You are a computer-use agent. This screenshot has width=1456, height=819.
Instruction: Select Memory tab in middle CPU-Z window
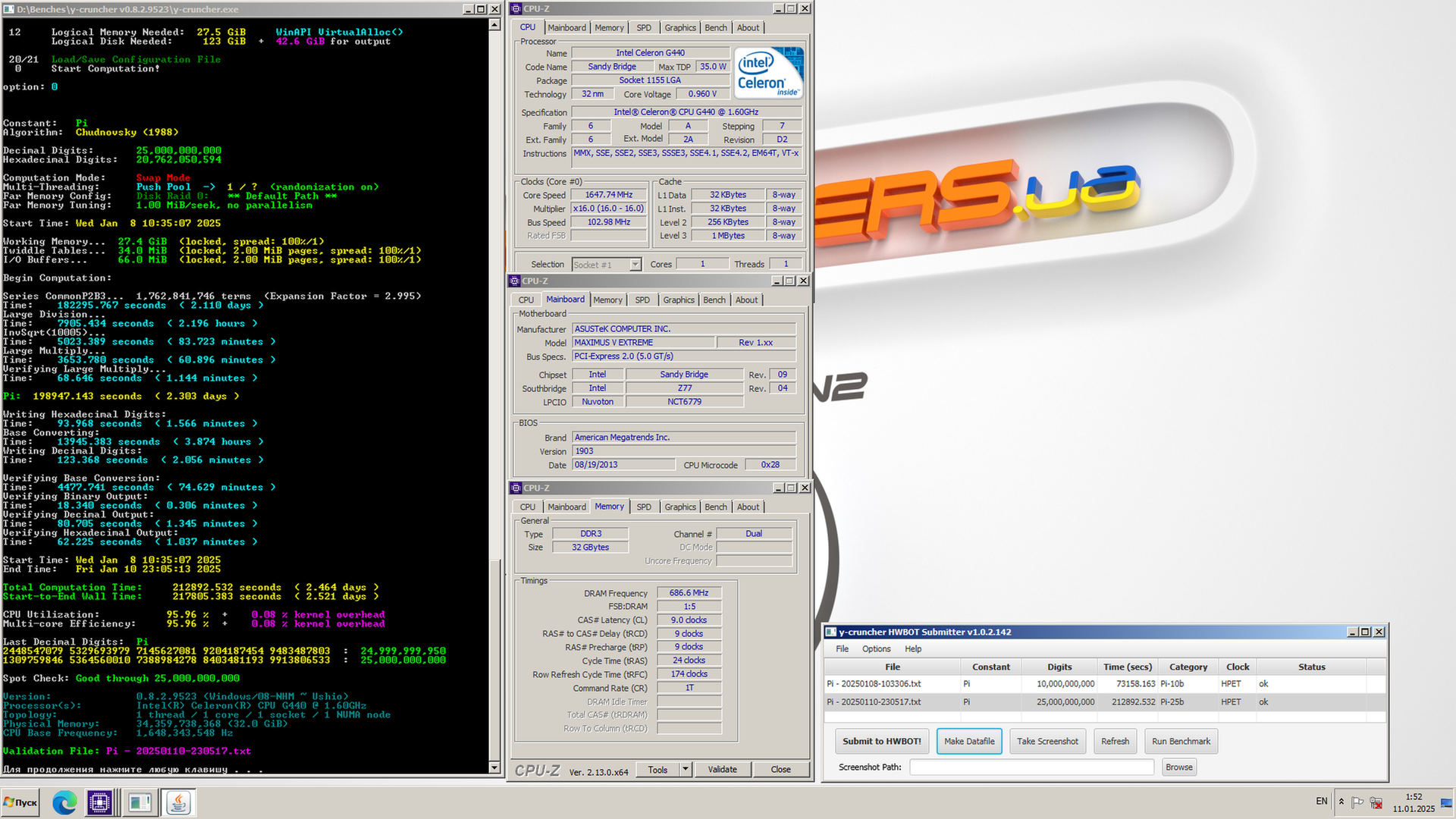coord(607,300)
